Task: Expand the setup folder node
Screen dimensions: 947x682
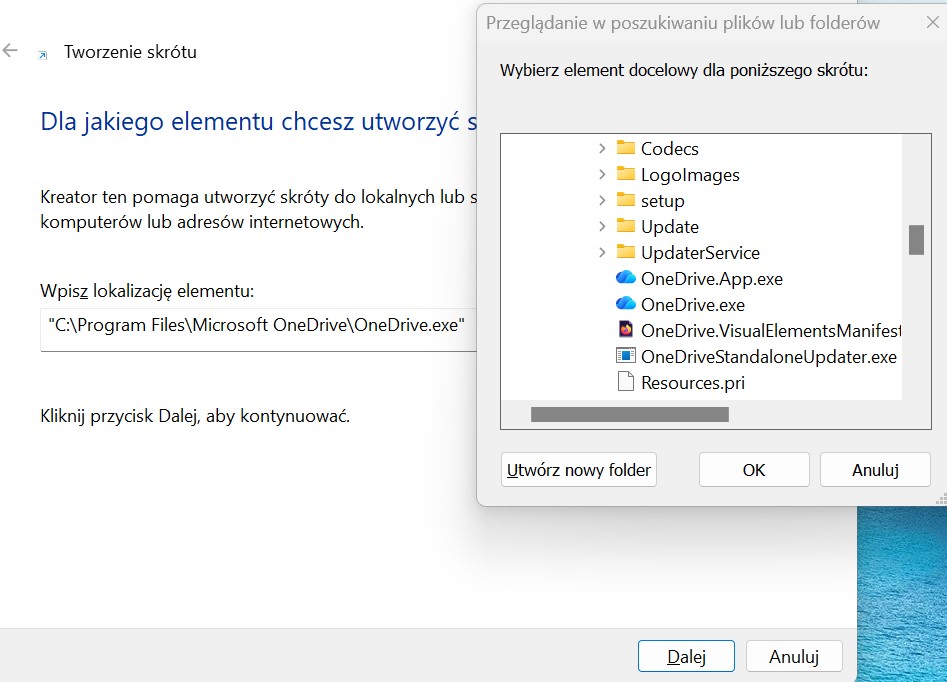Action: (x=602, y=200)
